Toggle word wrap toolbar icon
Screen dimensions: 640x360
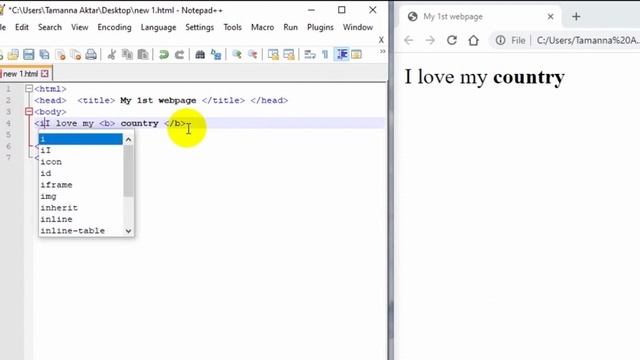(x=310, y=54)
